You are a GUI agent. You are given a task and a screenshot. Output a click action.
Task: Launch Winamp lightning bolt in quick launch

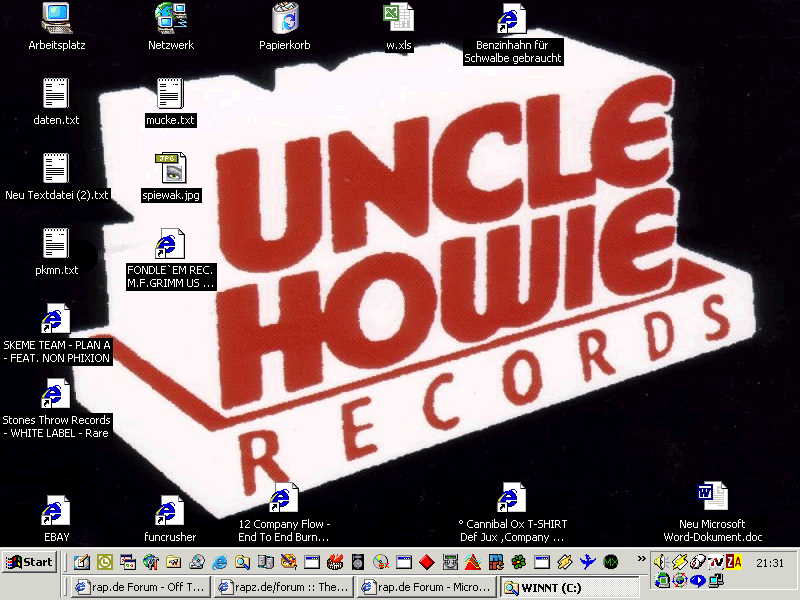click(x=565, y=562)
